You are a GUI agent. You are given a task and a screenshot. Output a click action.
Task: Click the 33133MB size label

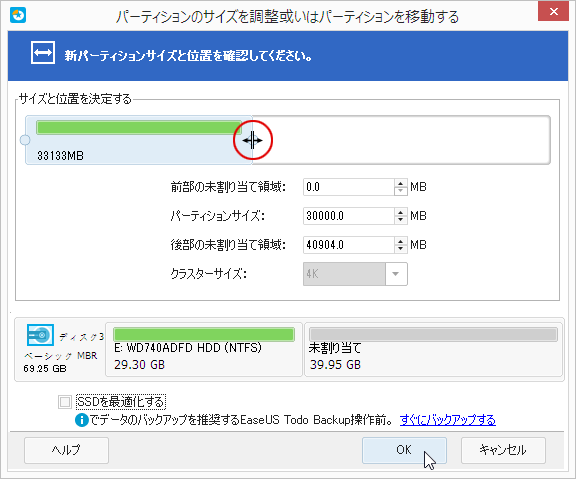[60, 156]
